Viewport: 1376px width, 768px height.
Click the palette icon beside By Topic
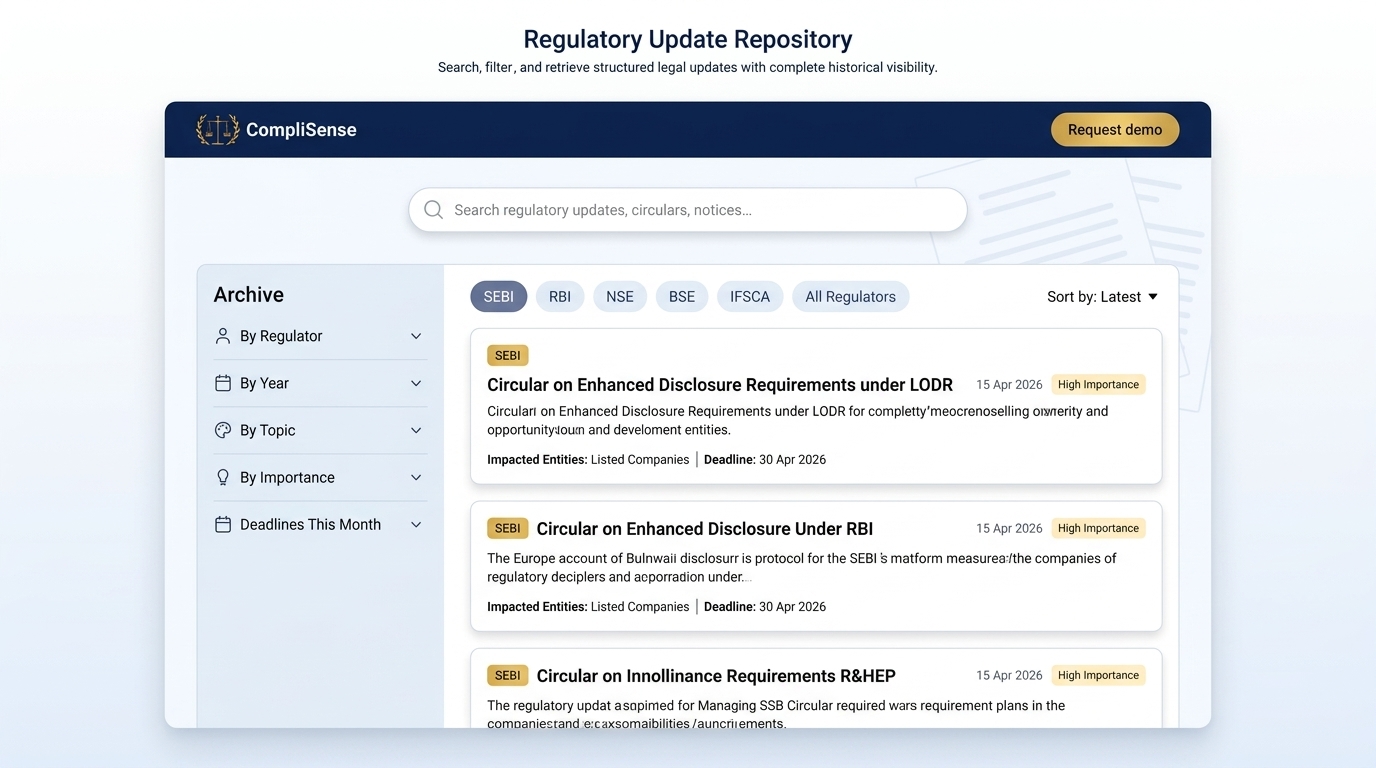coord(223,430)
